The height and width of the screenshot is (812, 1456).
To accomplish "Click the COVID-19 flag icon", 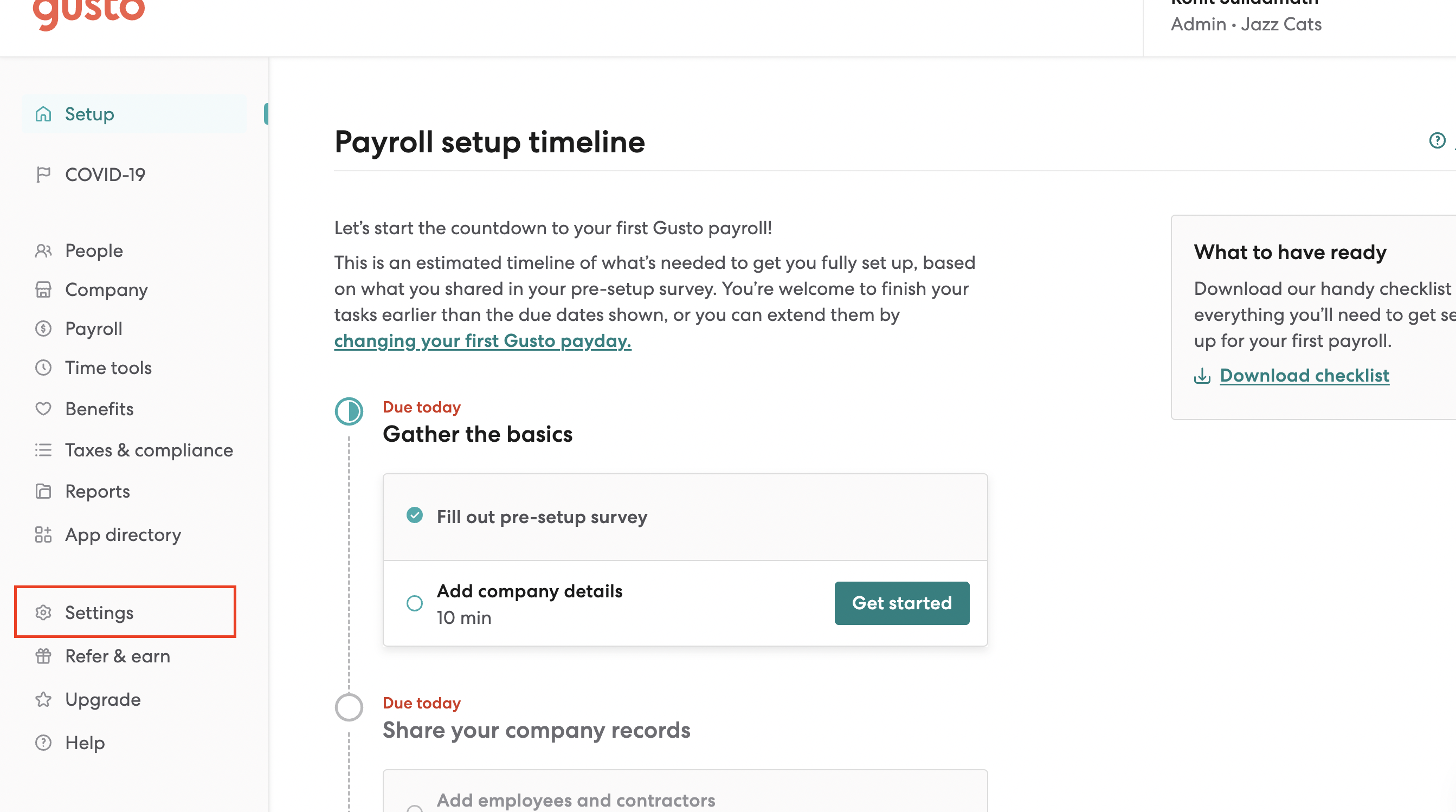I will tap(43, 175).
